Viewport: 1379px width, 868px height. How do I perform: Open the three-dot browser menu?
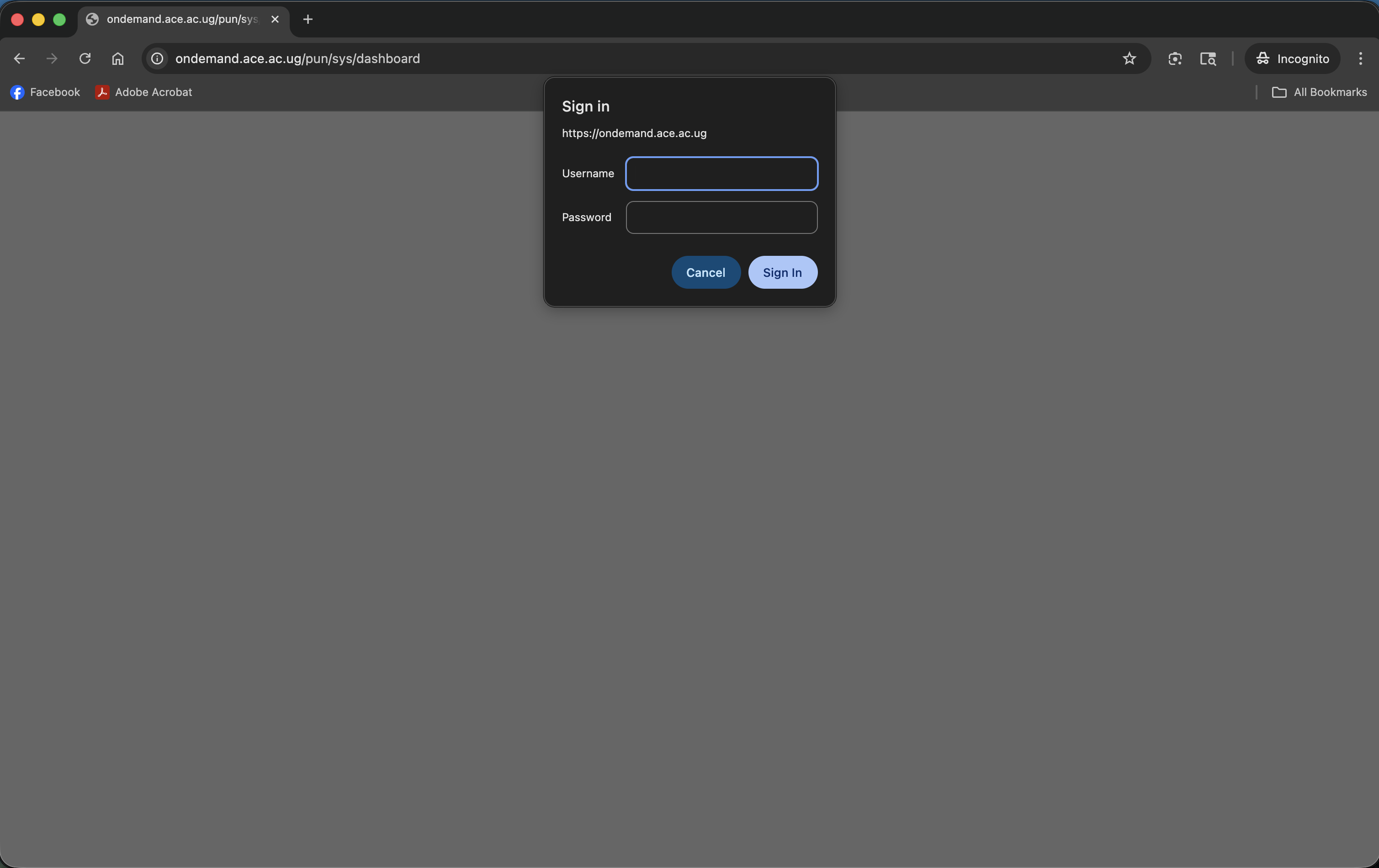[1361, 58]
